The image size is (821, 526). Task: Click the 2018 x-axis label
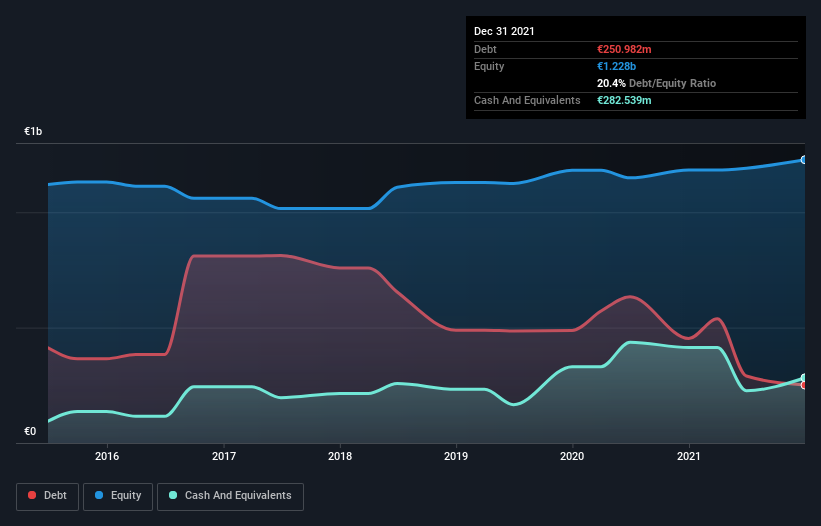pos(340,456)
